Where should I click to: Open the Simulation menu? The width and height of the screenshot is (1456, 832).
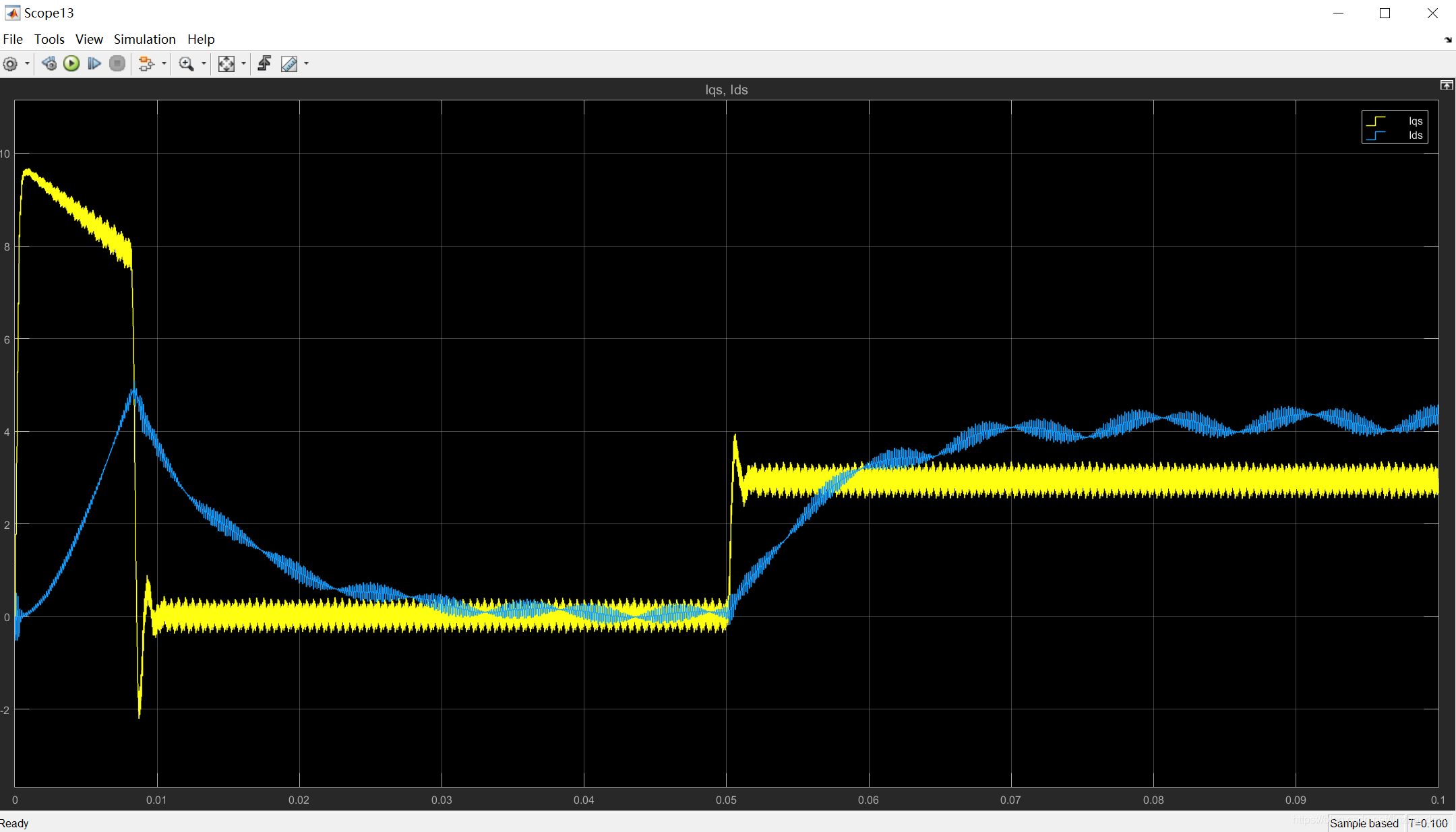tap(144, 39)
